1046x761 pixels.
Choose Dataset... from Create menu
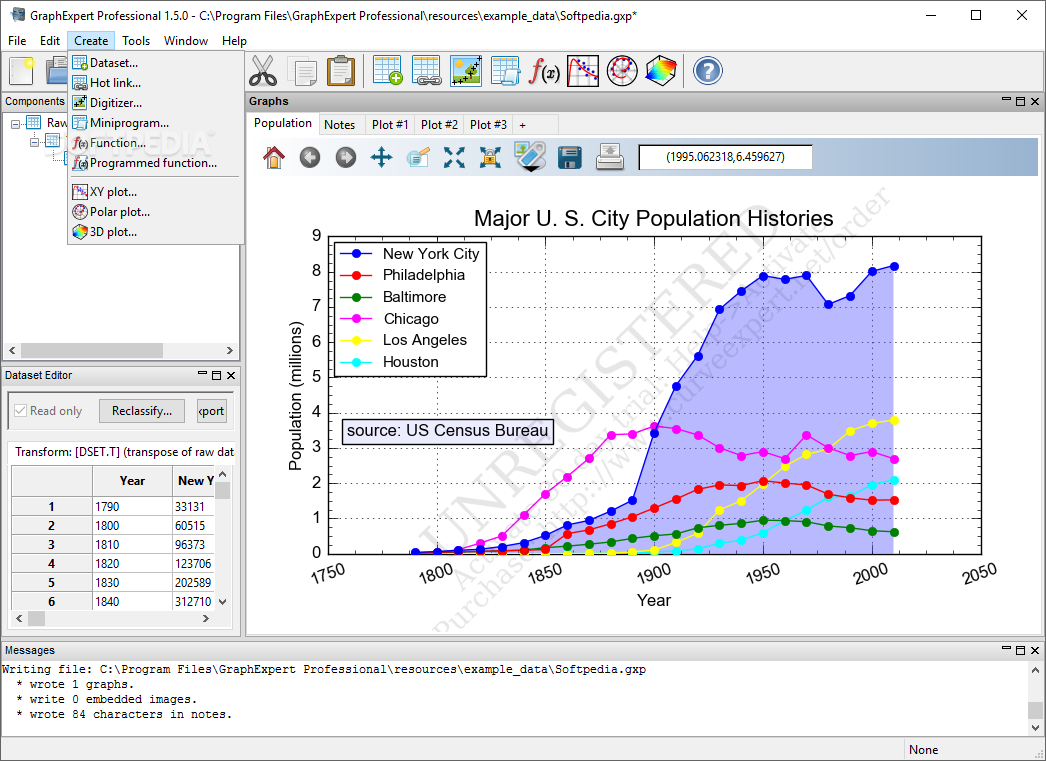coord(155,63)
